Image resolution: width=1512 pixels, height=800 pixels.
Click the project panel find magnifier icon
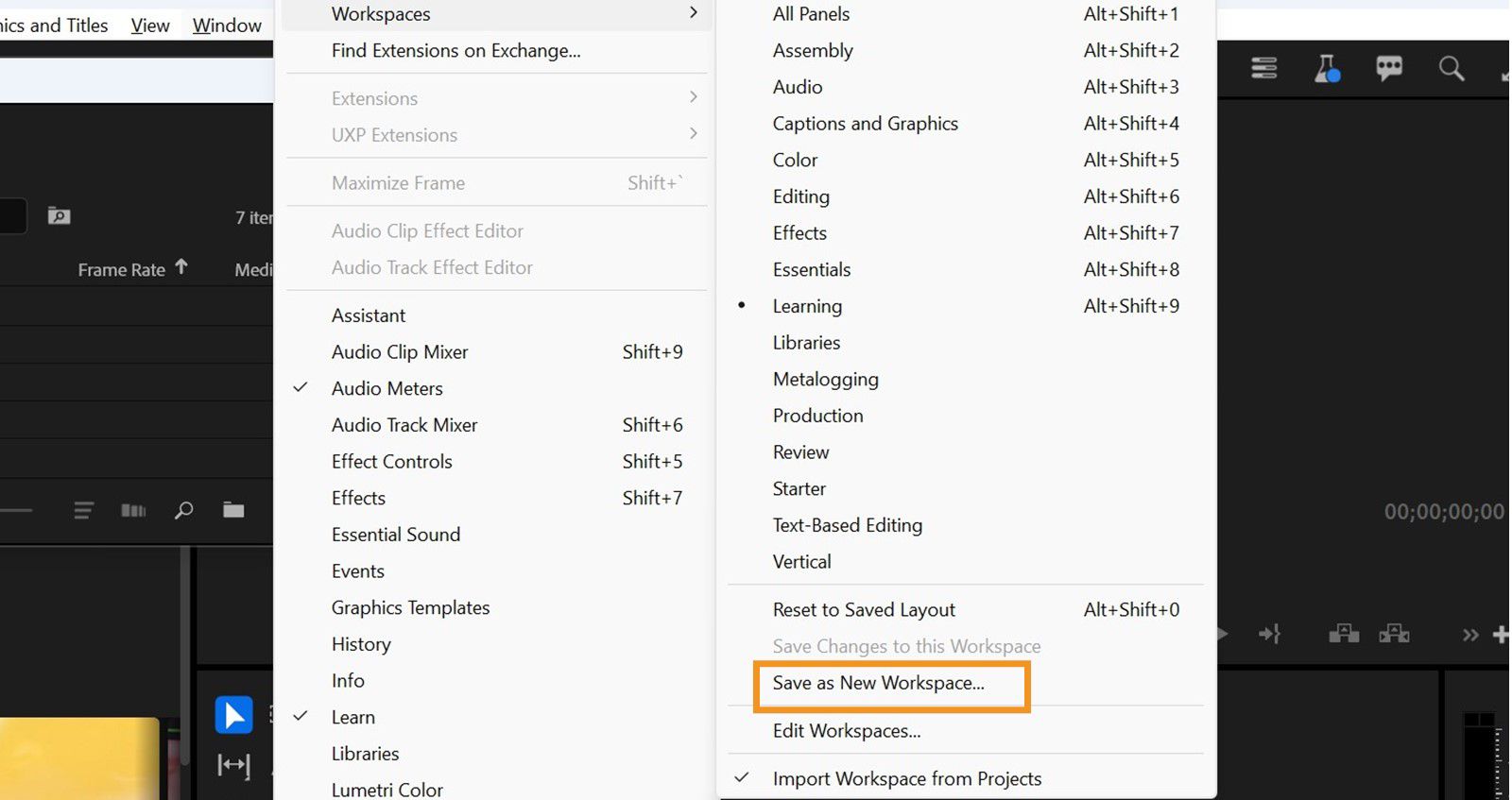click(183, 511)
